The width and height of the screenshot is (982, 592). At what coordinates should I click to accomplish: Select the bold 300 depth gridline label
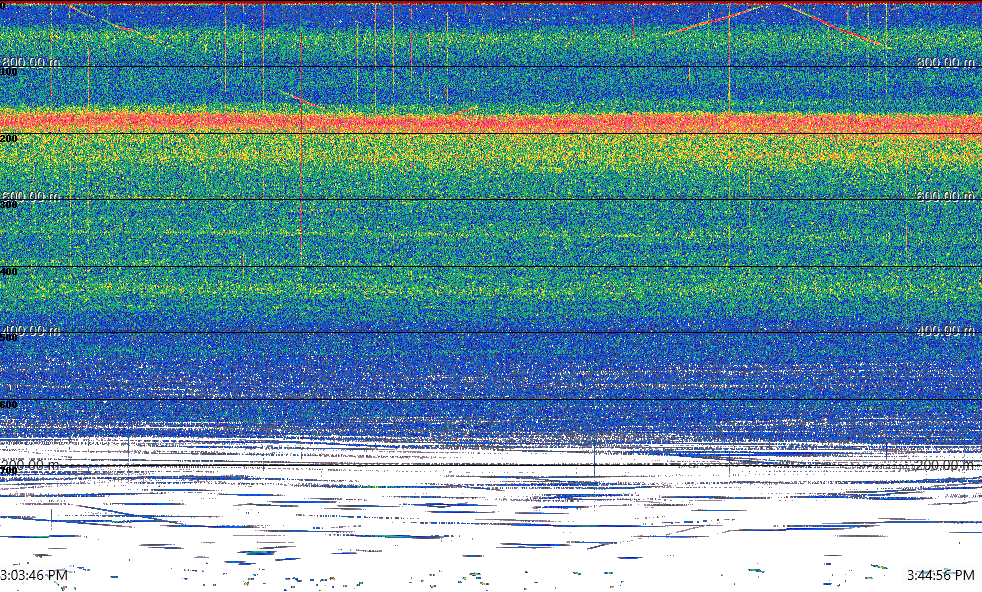[x=9, y=205]
